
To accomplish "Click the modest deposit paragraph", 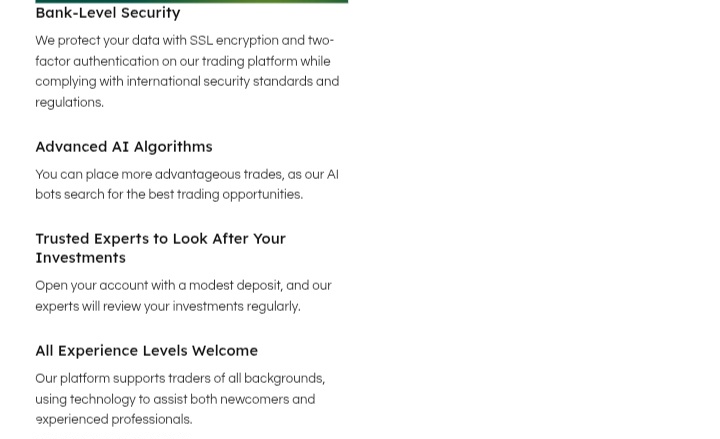I will [183, 296].
